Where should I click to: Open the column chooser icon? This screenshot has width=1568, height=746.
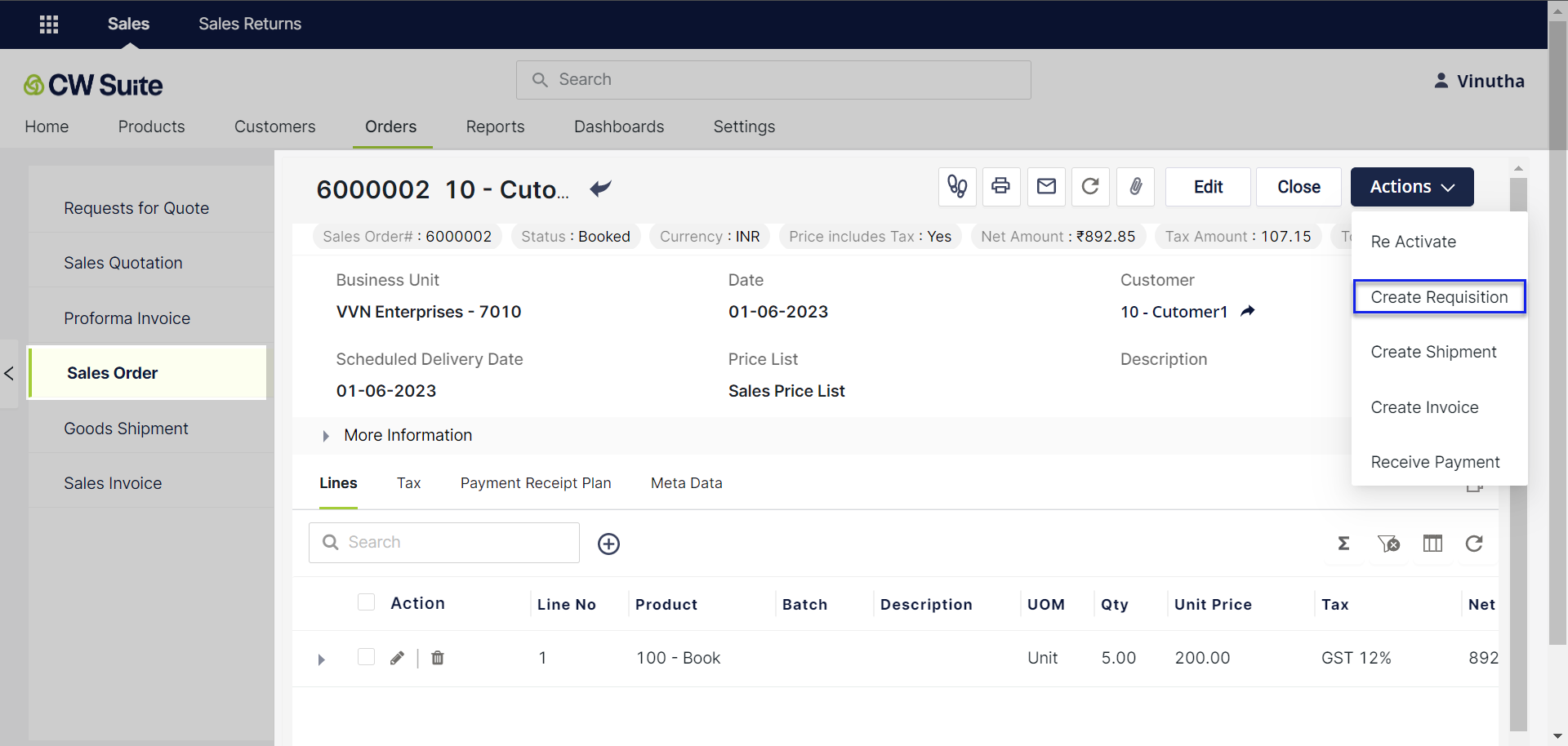(1432, 544)
